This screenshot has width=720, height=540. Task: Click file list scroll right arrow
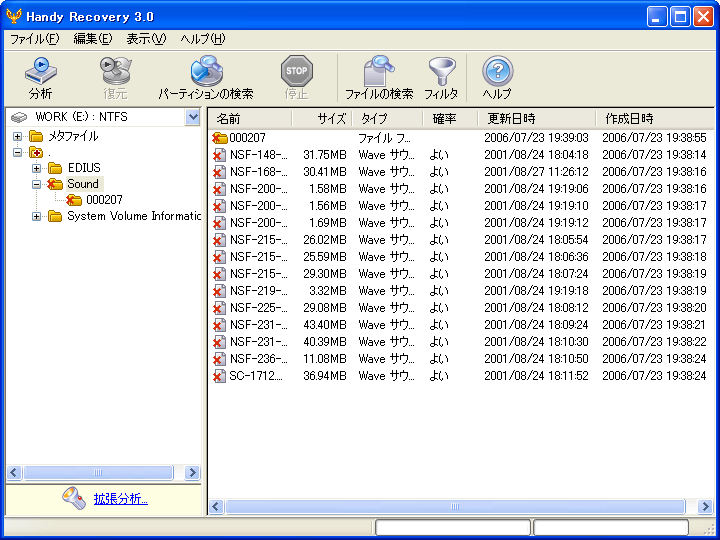(705, 506)
